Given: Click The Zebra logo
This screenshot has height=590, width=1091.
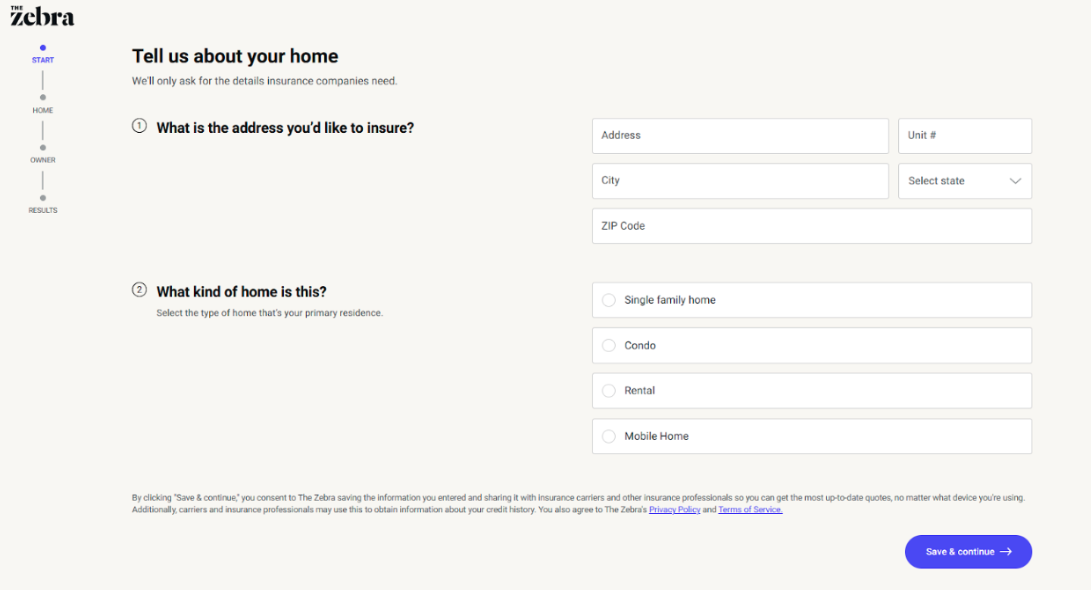Looking at the screenshot, I should click(42, 15).
